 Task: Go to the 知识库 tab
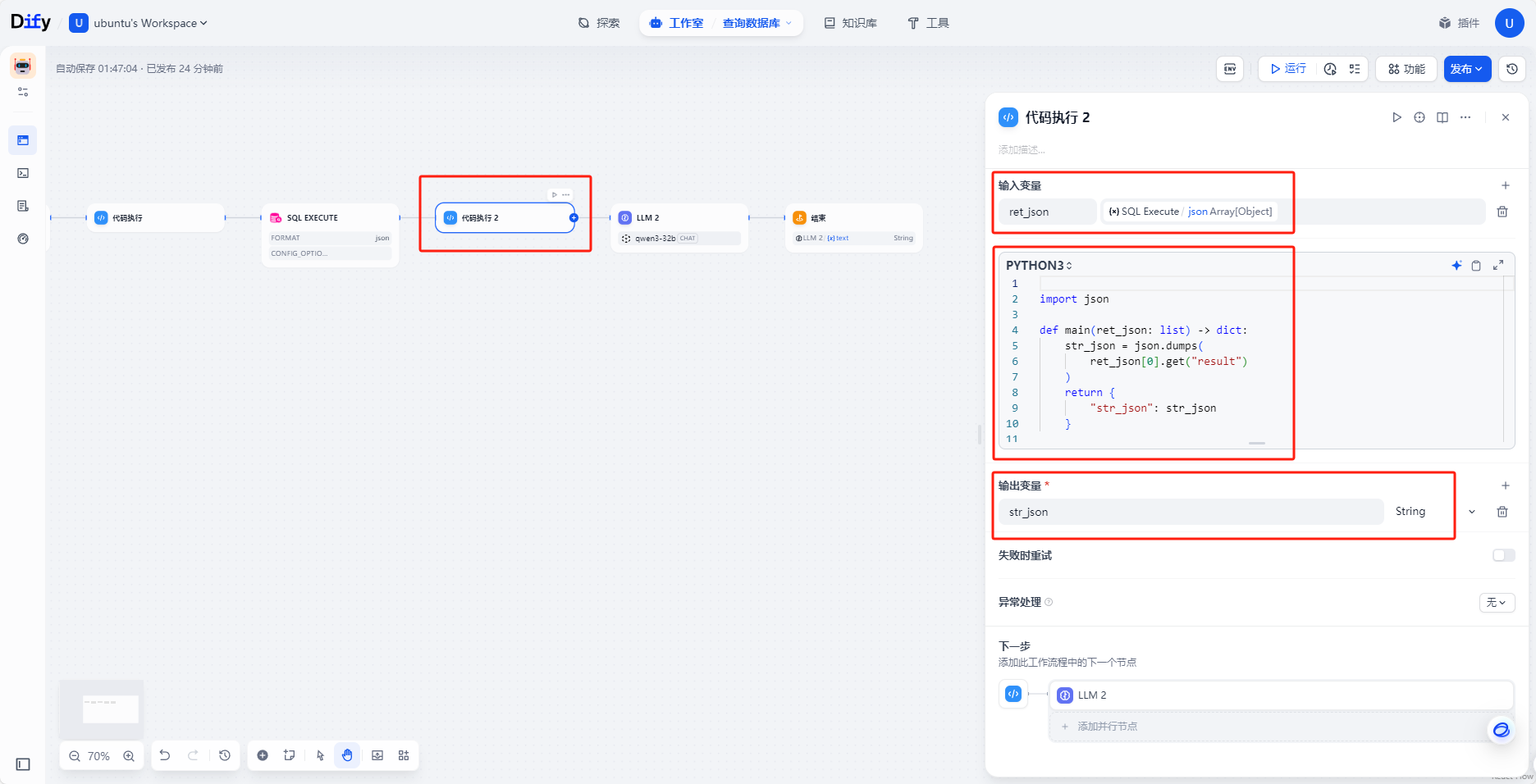tap(851, 23)
